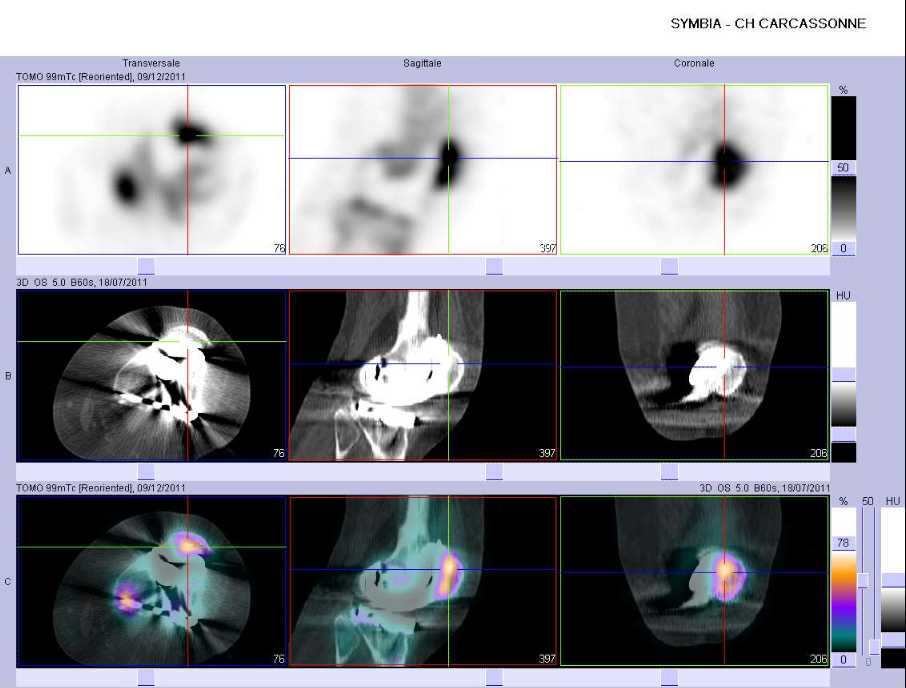Click the row C right-side 3D OS 5.0 B60s label
The width and height of the screenshot is (906, 688).
[x=764, y=488]
